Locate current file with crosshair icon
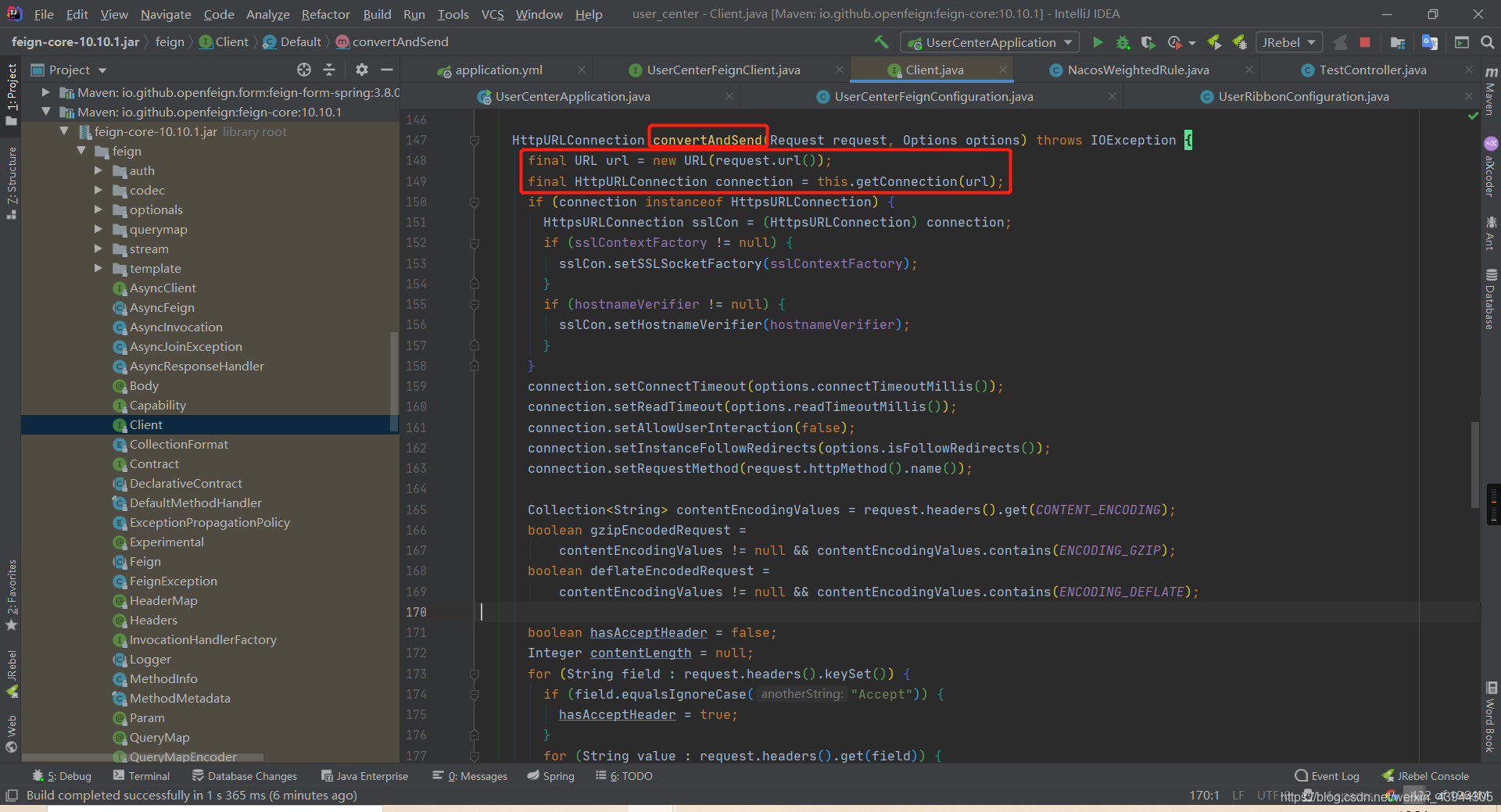This screenshot has width=1501, height=812. tap(304, 70)
